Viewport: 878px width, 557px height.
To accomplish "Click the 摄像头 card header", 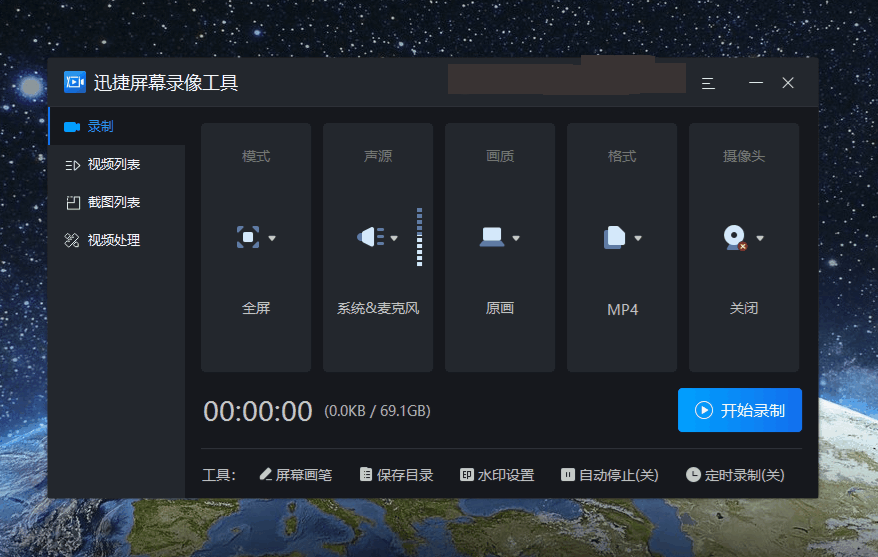I will 744,156.
